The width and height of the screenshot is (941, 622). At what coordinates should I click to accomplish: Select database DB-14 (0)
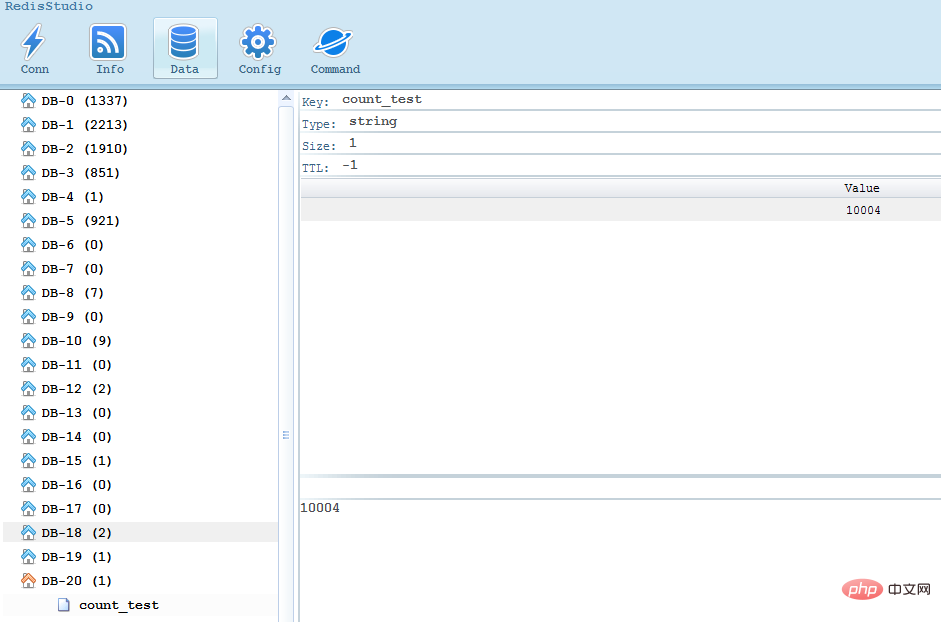point(76,437)
